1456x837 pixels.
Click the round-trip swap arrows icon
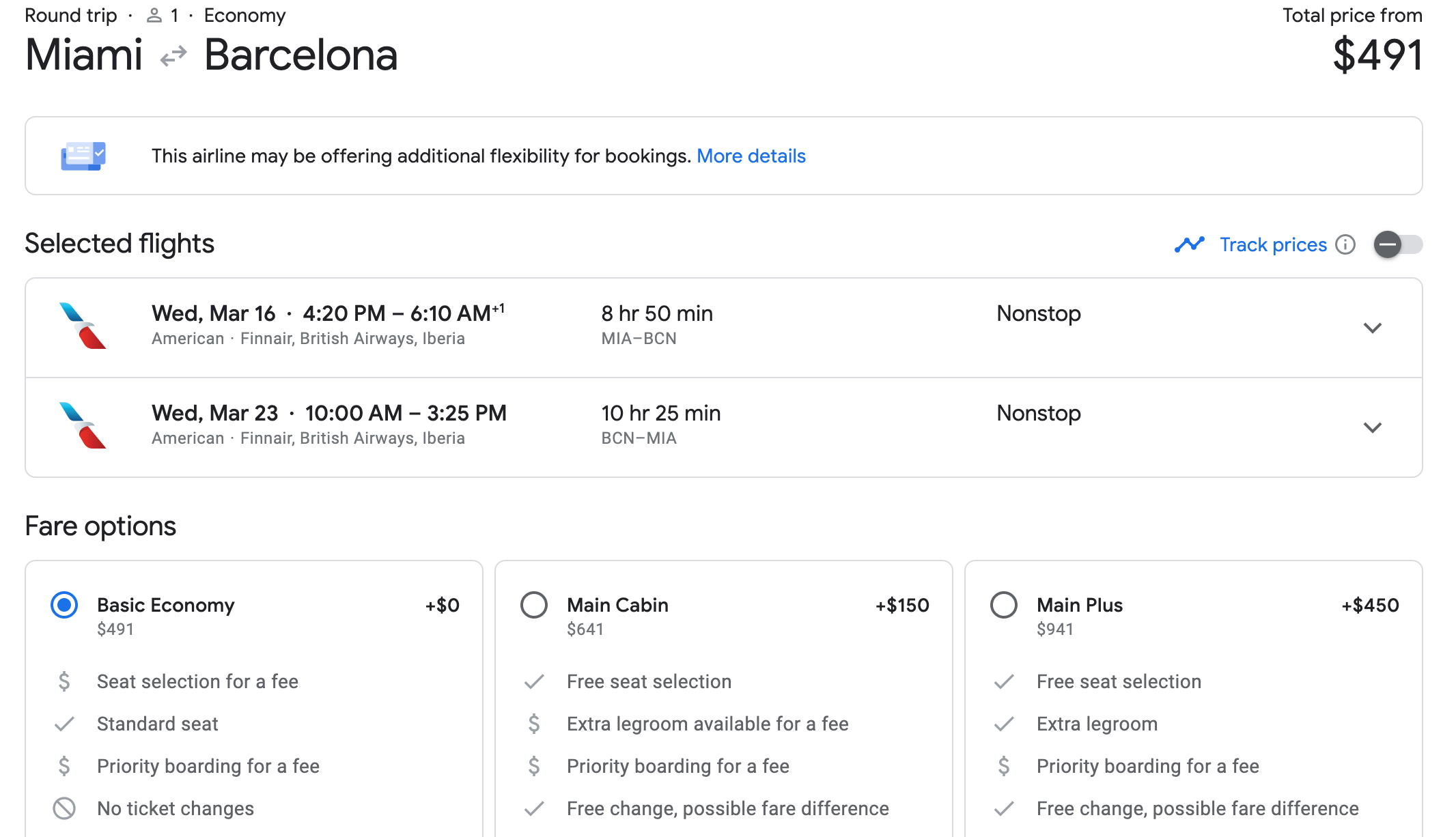click(x=173, y=56)
